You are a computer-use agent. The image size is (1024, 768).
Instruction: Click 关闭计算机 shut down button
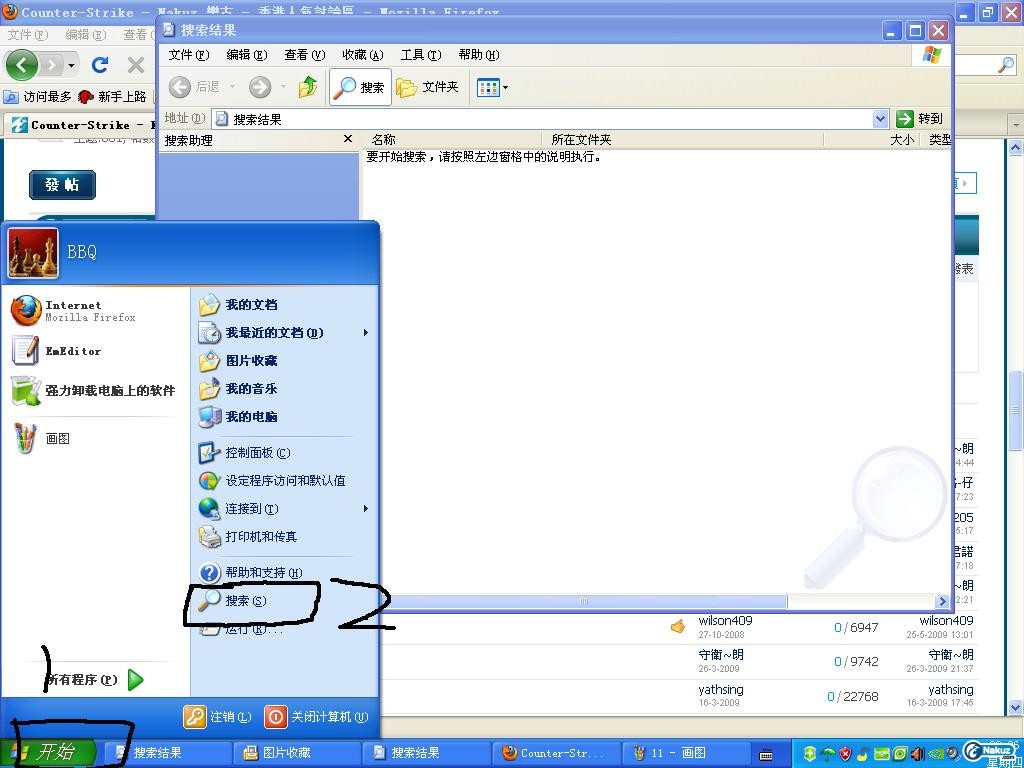(x=317, y=717)
